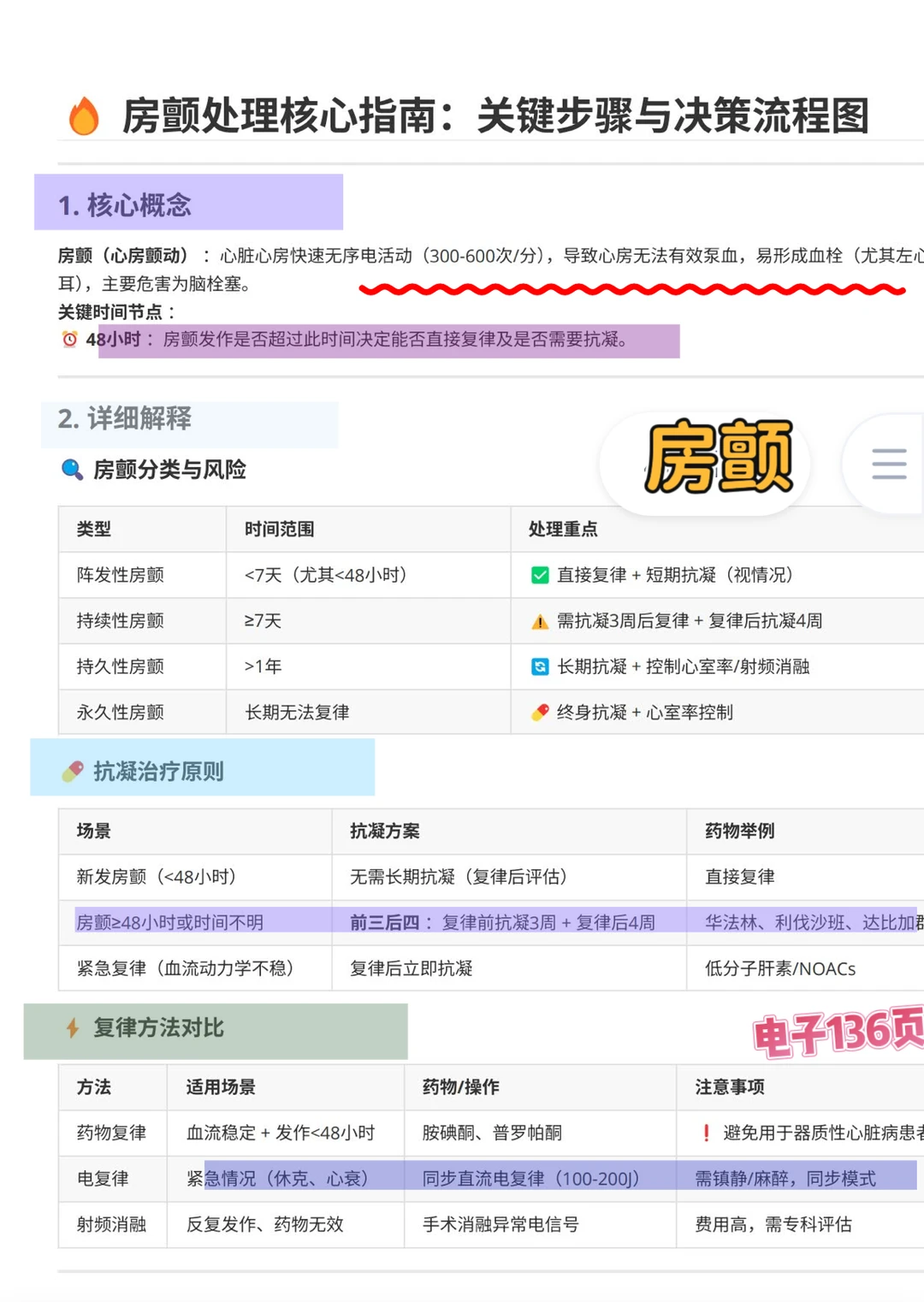Click the red exclamation mark in 药物复律 notes
Image resolution: width=924 pixels, height=1302 pixels.
coord(704,1132)
